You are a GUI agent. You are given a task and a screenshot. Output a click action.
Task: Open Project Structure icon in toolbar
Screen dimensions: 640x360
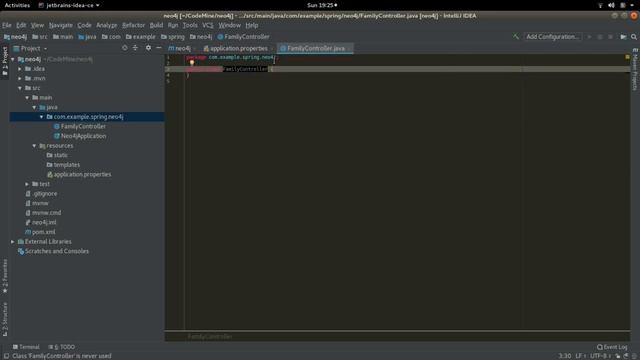click(623, 37)
